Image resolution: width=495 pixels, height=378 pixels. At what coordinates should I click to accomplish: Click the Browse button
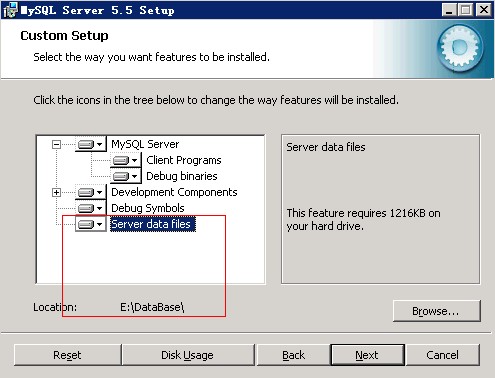(x=437, y=311)
